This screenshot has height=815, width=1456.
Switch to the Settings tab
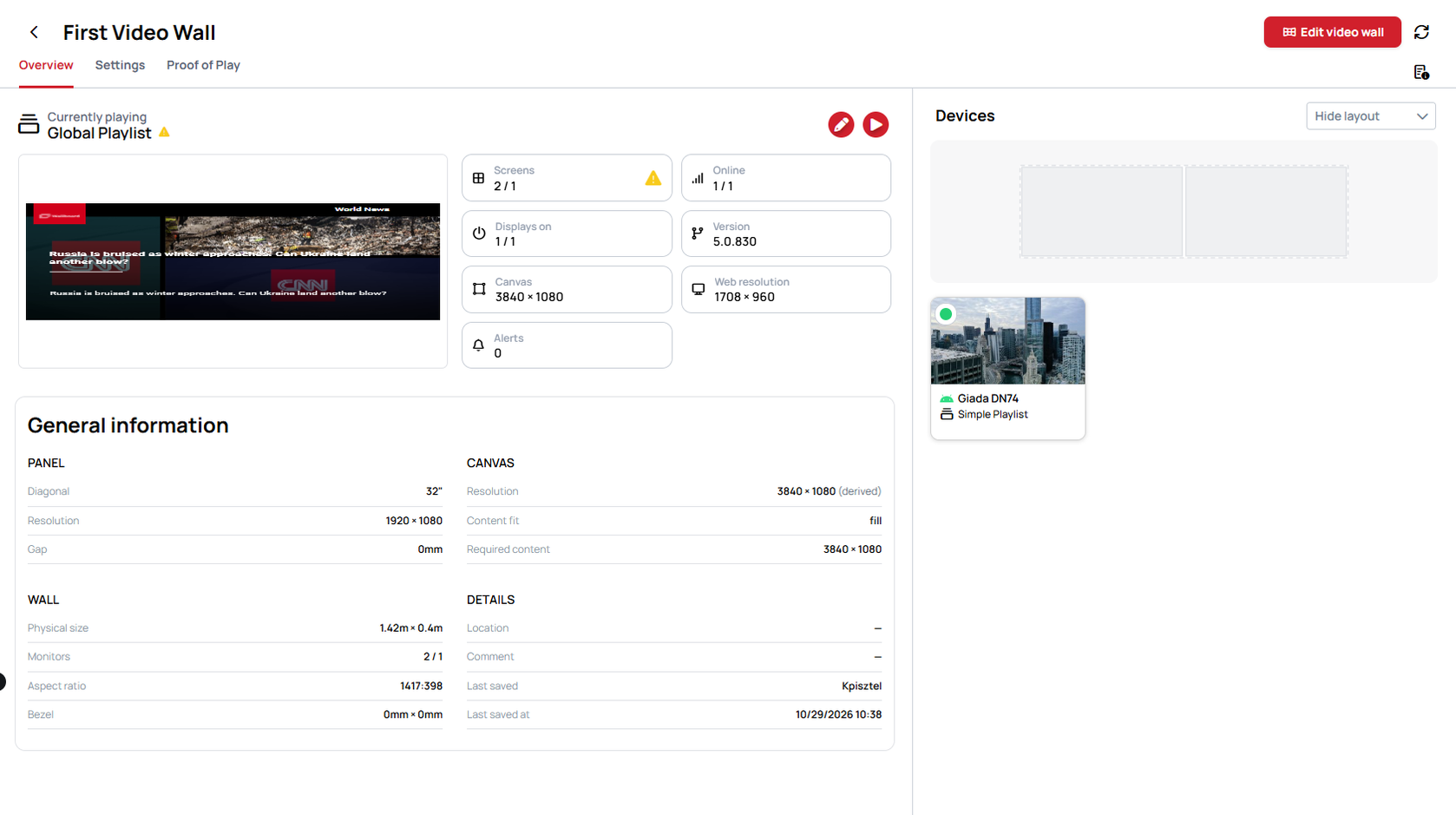120,65
